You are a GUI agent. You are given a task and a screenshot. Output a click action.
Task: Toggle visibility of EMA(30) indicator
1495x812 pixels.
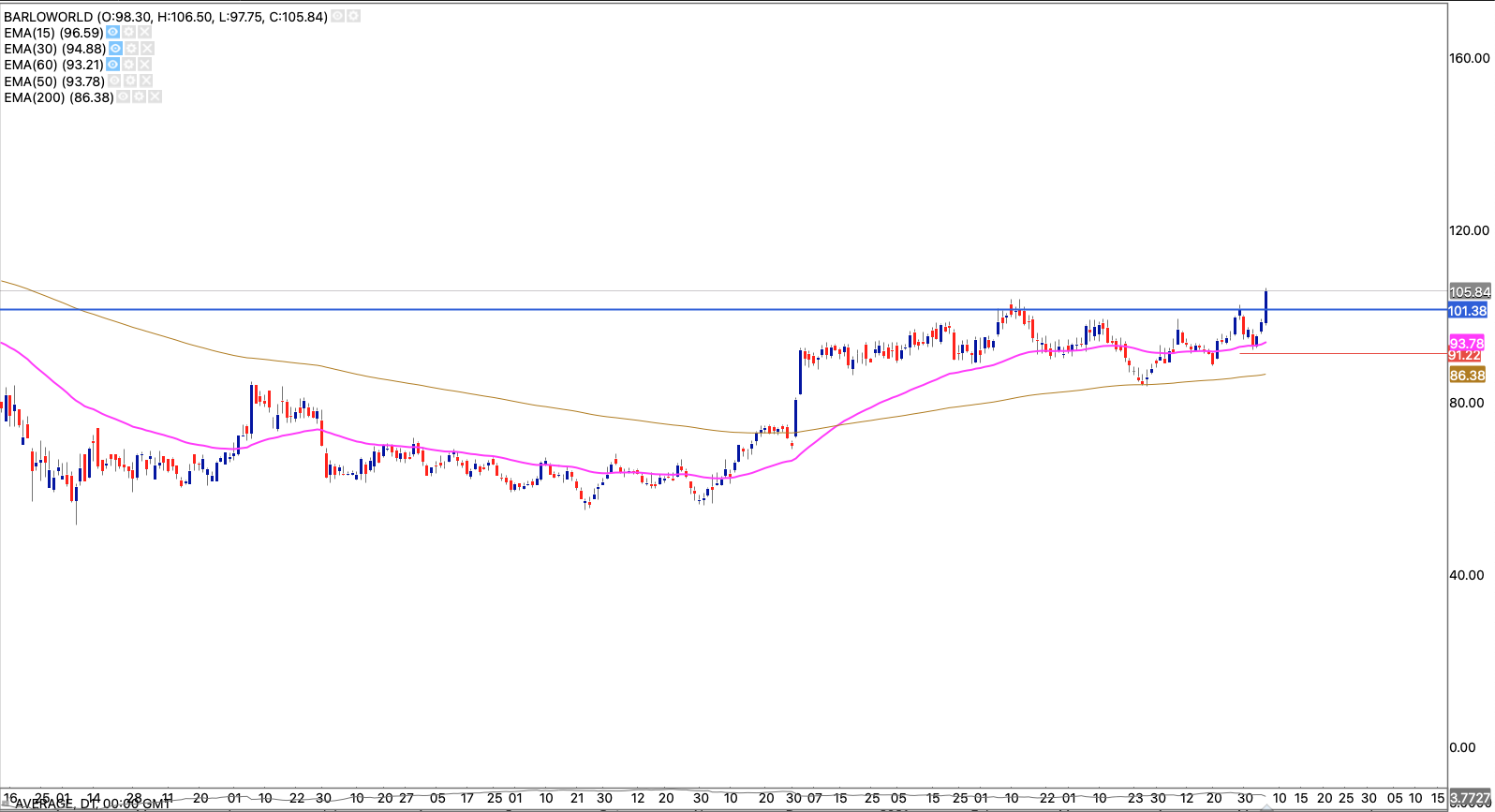tap(115, 49)
